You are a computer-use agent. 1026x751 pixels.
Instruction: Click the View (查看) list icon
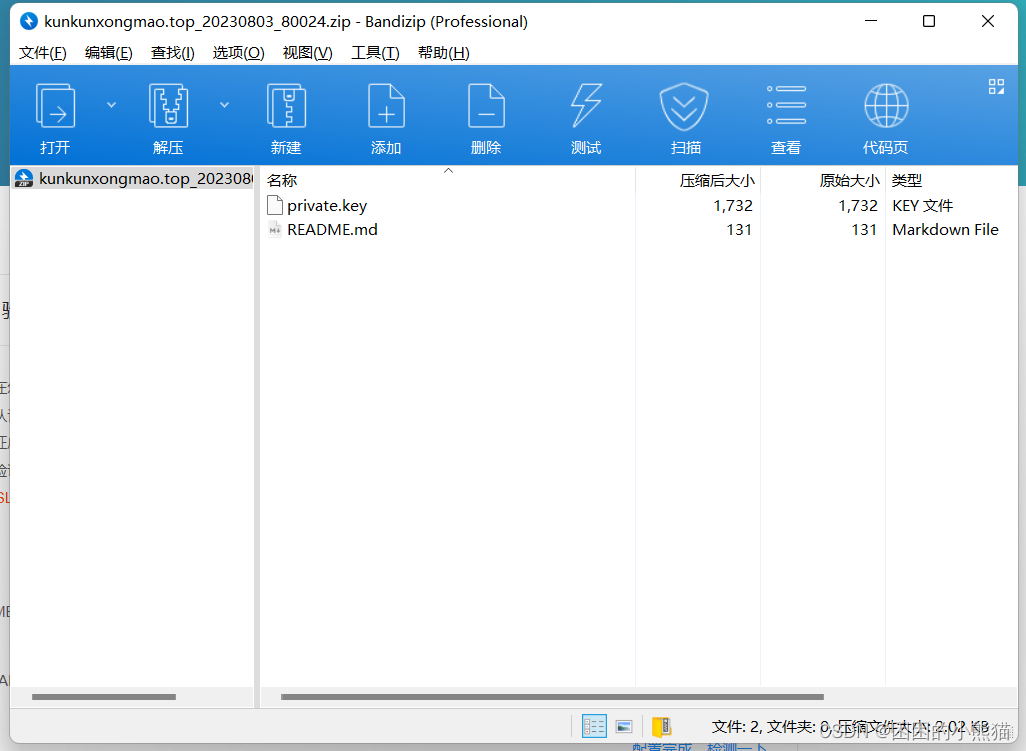pos(786,105)
